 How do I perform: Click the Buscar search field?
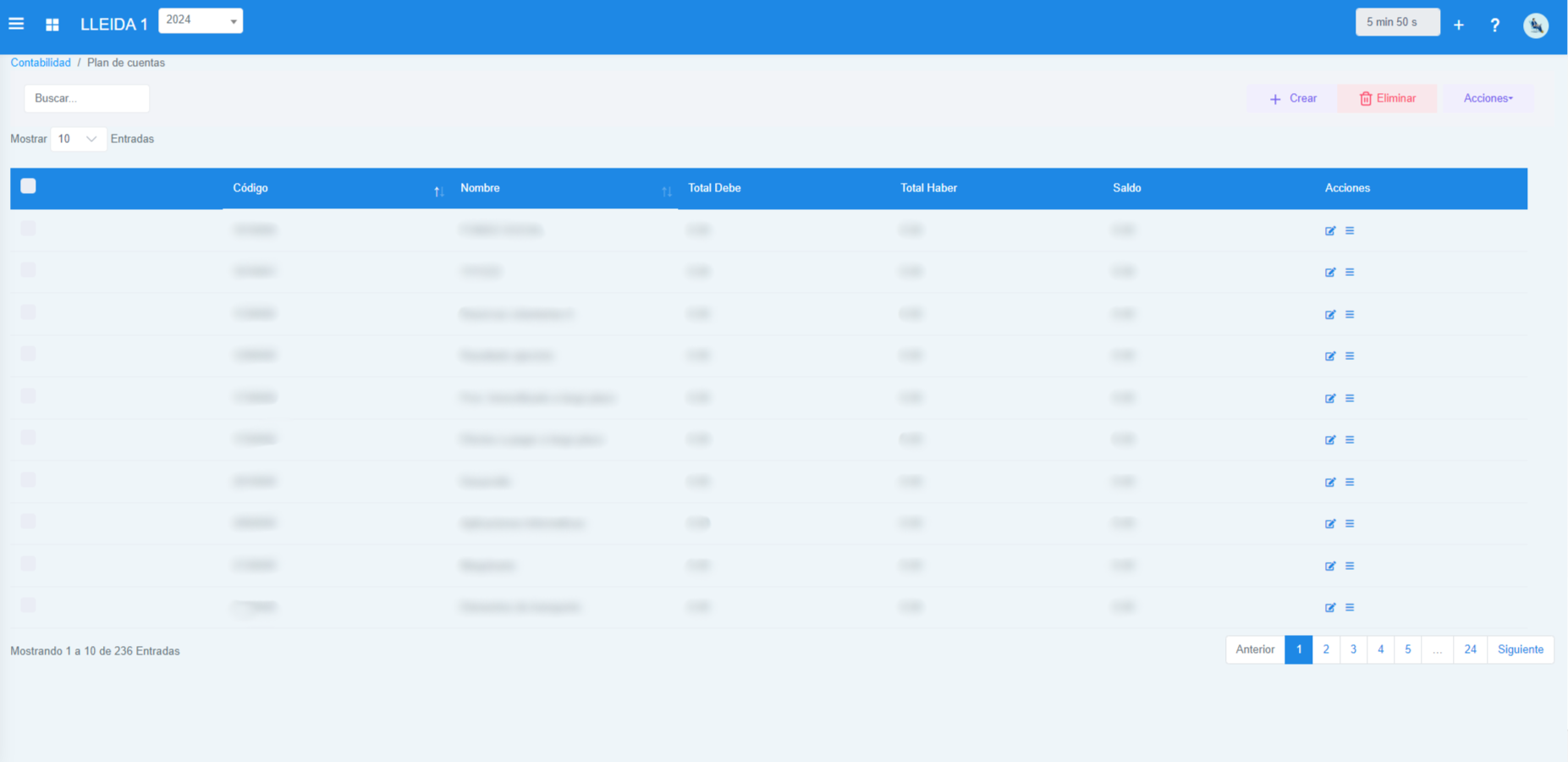coord(86,98)
